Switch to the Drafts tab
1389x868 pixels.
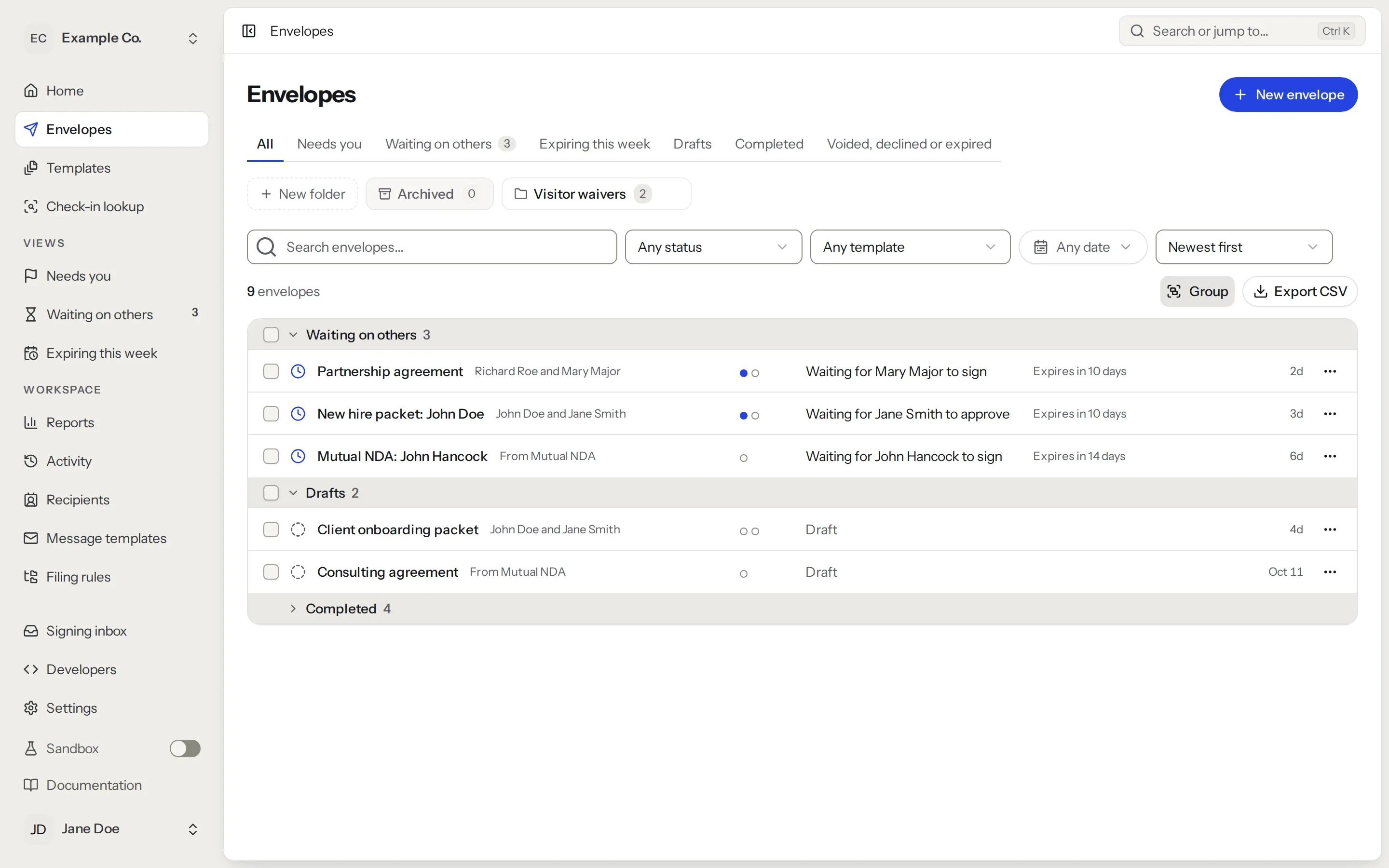click(692, 144)
